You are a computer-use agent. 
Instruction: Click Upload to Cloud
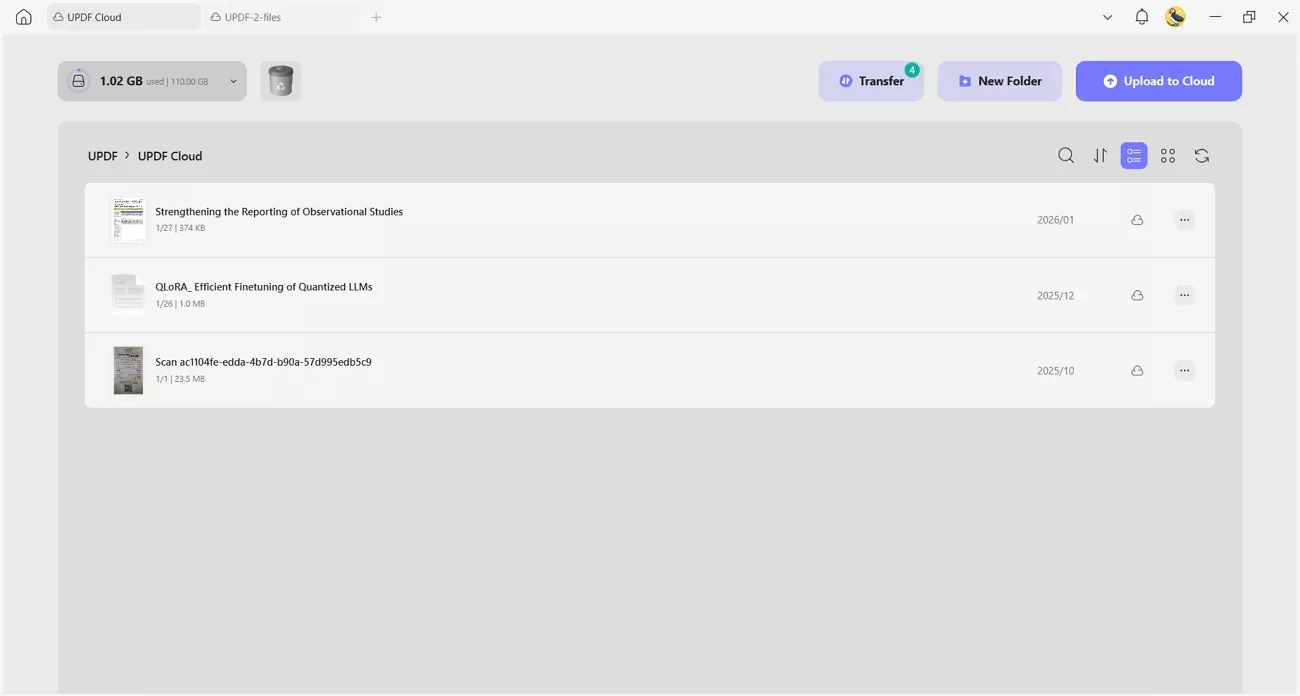click(x=1159, y=81)
